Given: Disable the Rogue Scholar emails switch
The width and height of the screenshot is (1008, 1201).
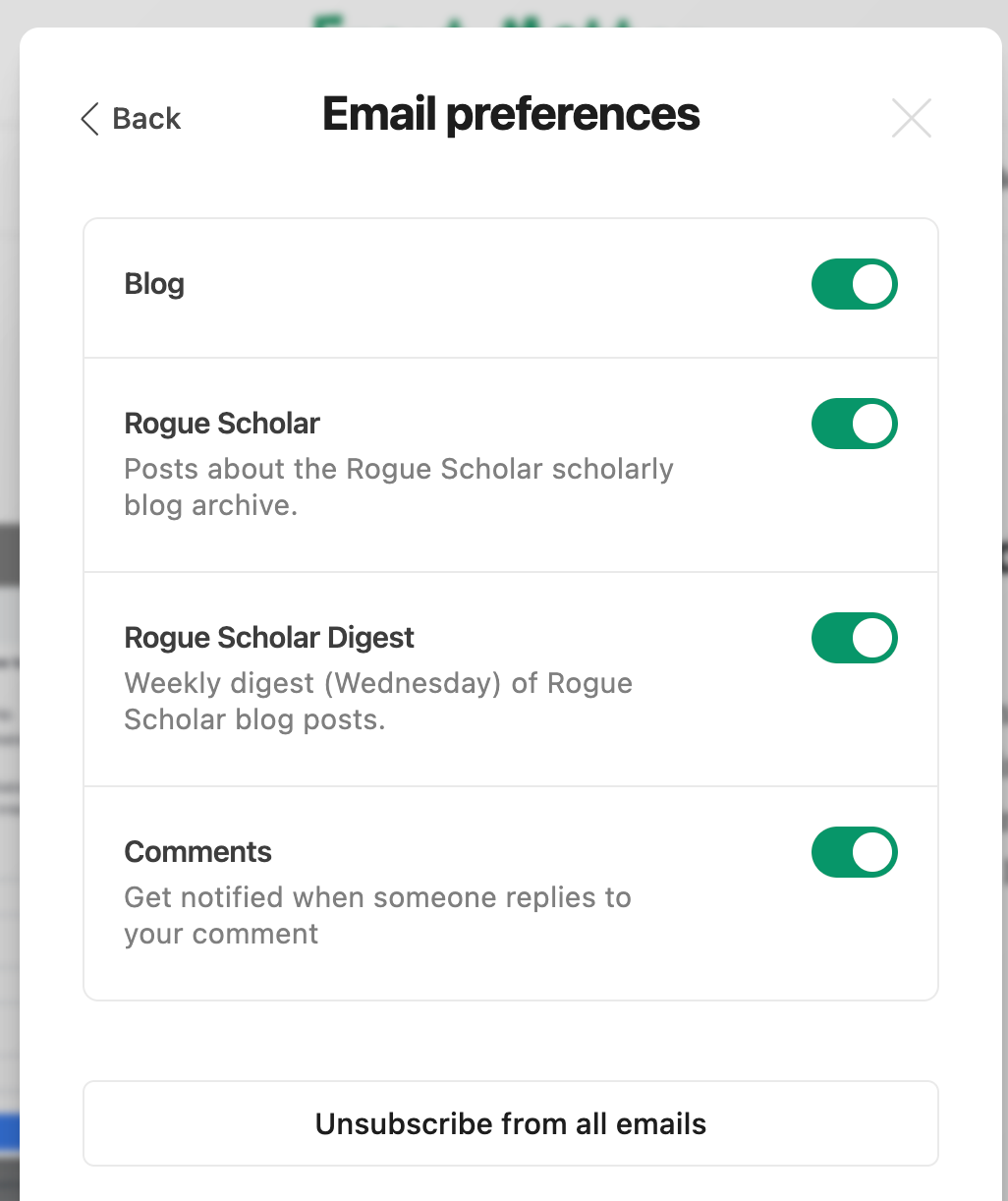Looking at the screenshot, I should coord(854,424).
